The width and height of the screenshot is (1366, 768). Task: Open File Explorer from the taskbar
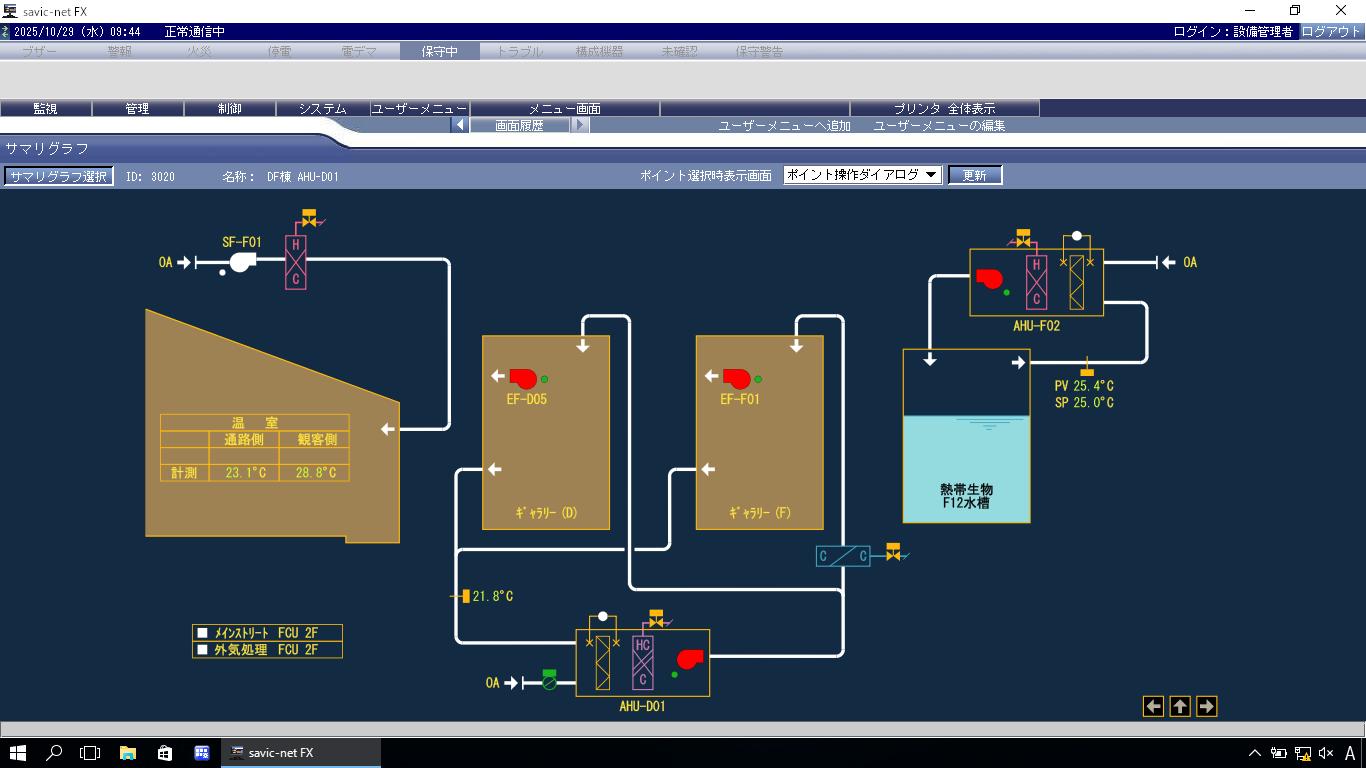pos(128,753)
